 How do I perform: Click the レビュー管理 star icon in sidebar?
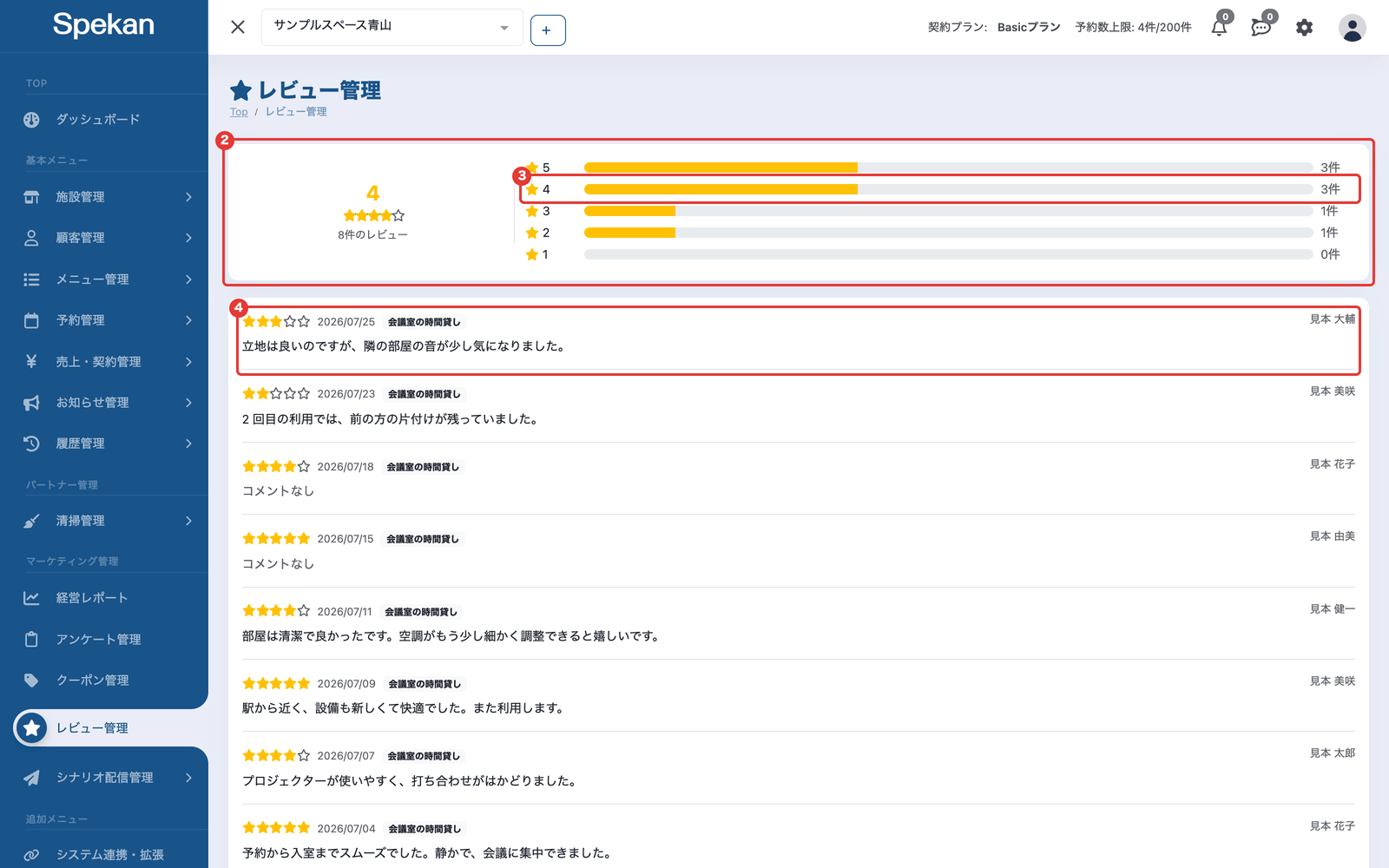pos(32,728)
